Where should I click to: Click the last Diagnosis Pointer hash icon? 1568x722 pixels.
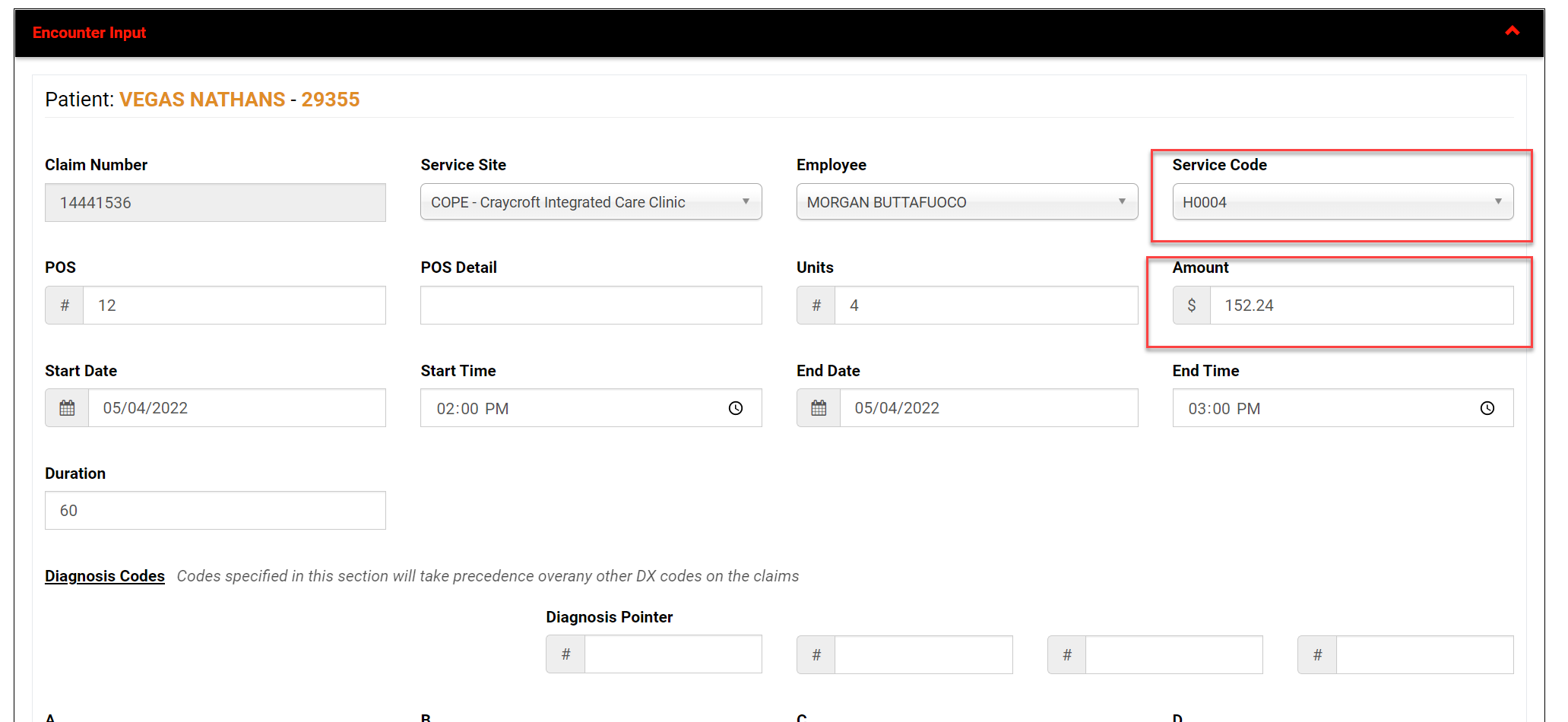(1317, 654)
